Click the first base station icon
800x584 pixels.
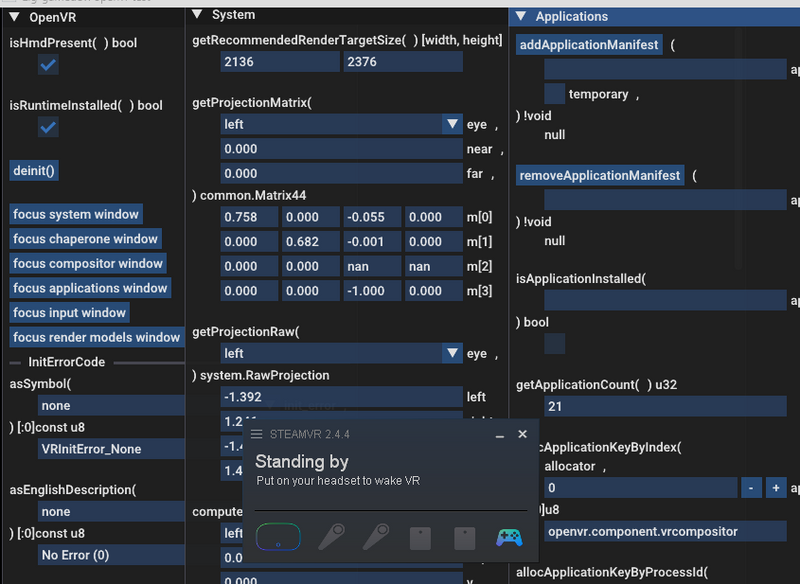pos(420,538)
